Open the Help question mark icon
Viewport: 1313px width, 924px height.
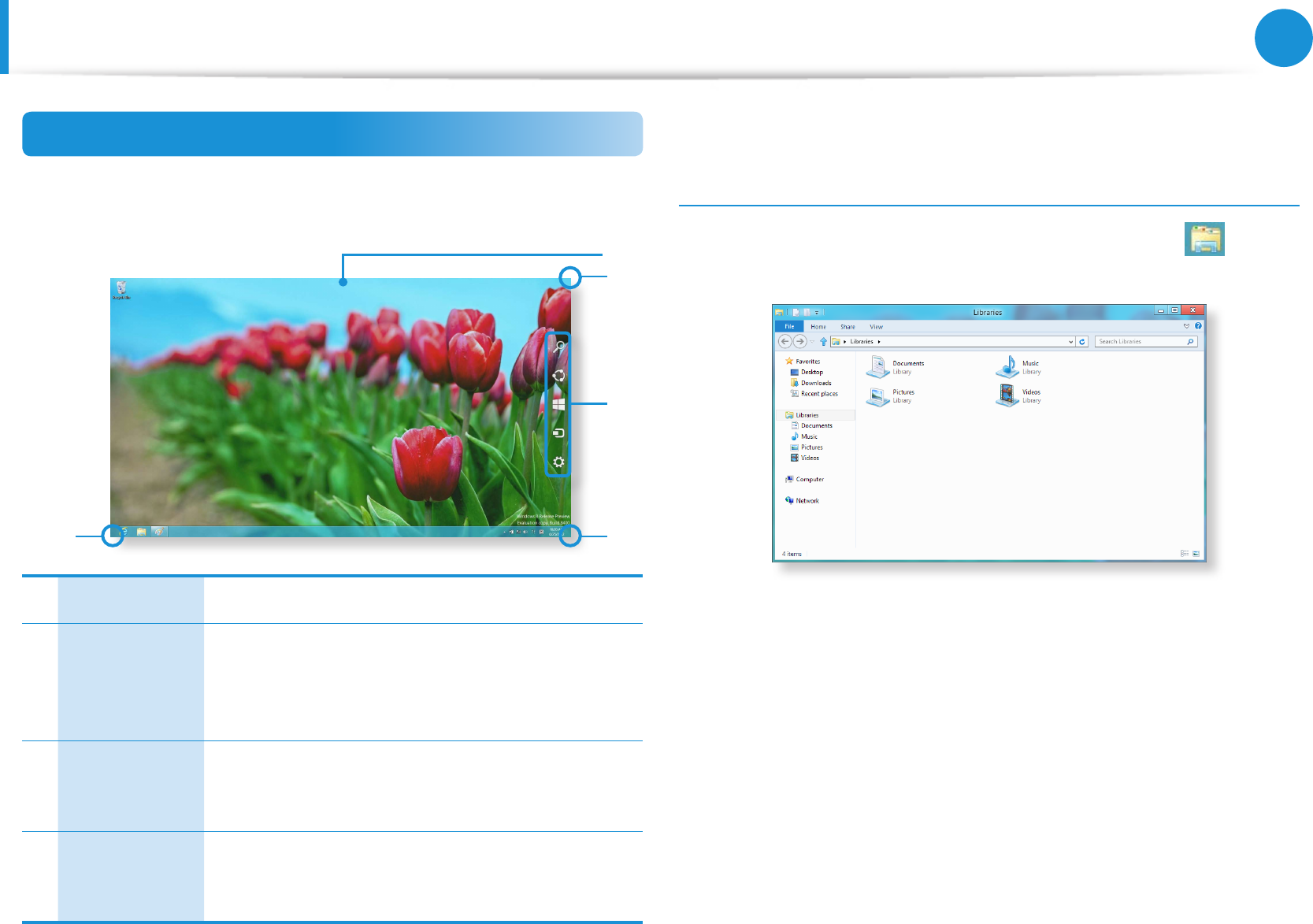click(x=1198, y=326)
